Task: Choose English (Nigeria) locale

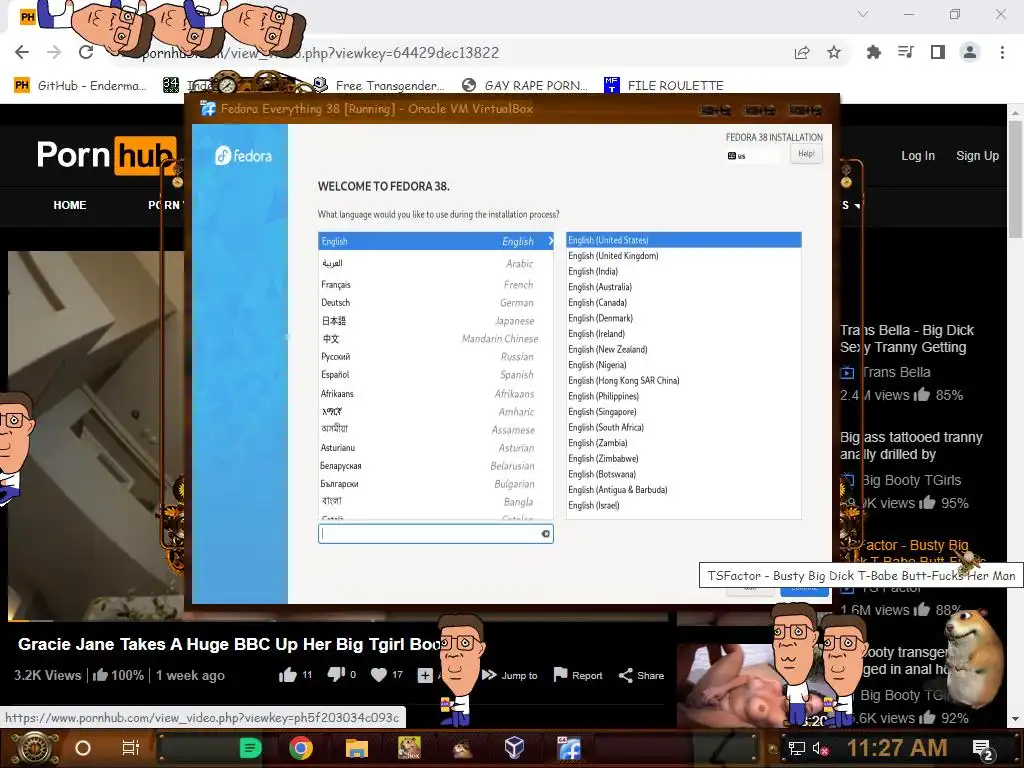Action: [x=684, y=365]
